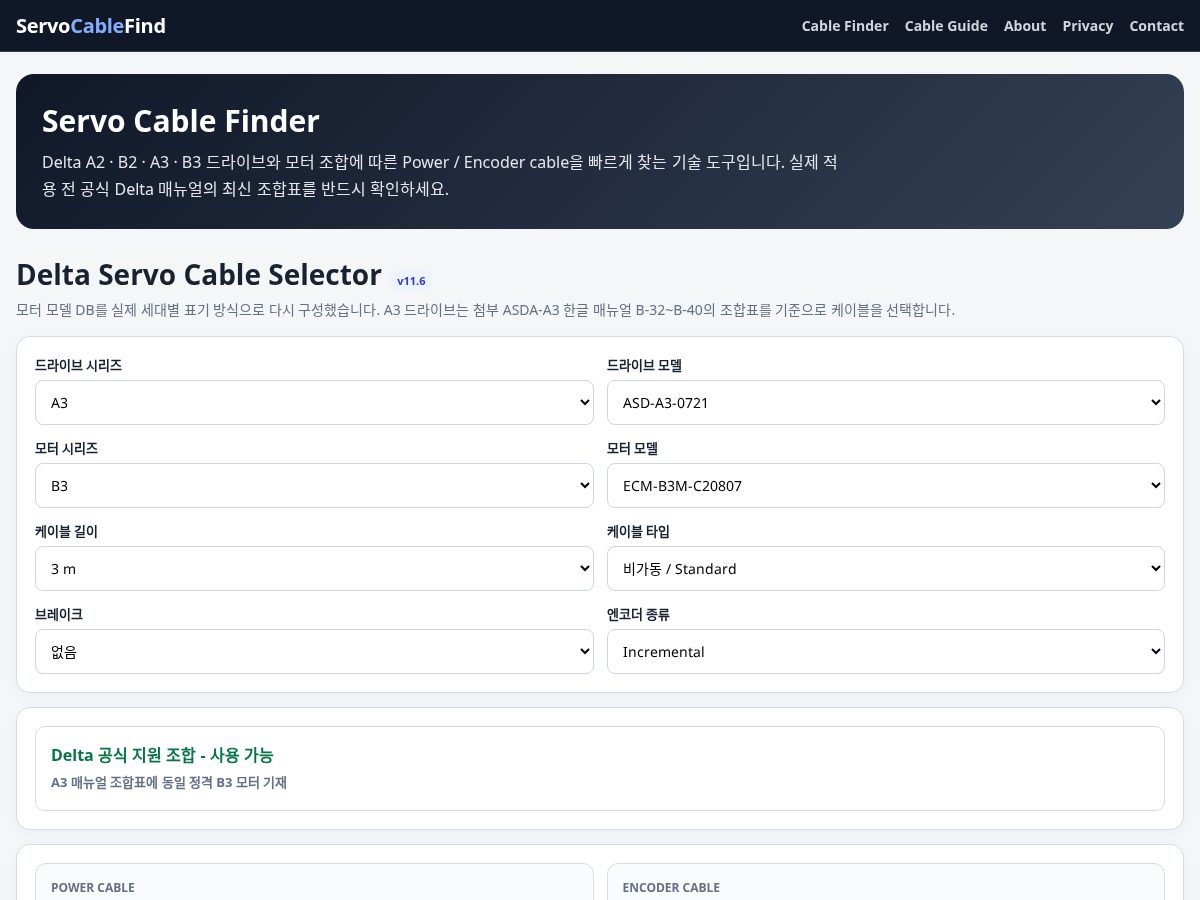Go to Cable Finder nav link
Image resolution: width=1200 pixels, height=900 pixels.
(845, 26)
